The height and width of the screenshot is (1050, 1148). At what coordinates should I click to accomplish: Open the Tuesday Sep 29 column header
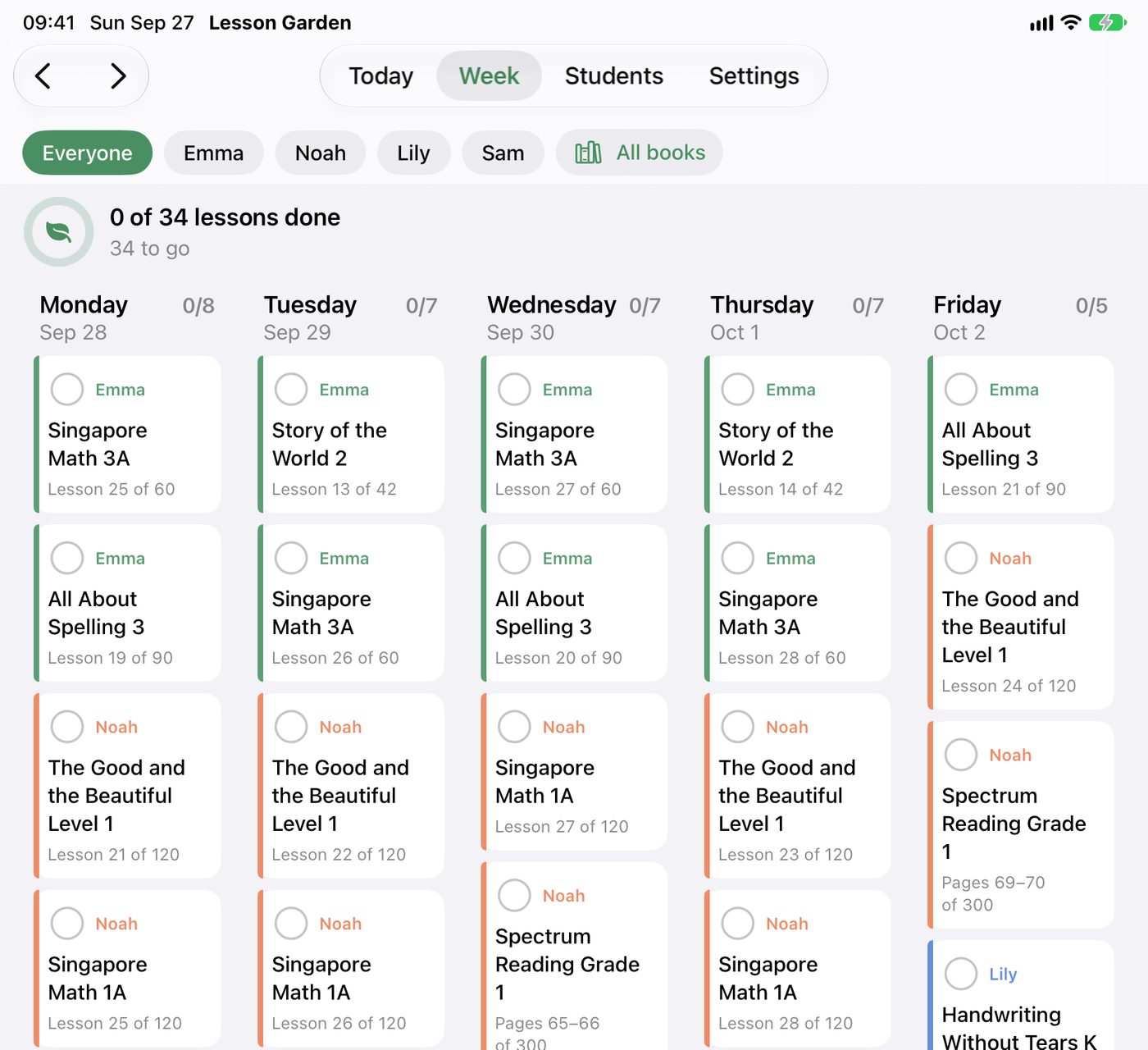point(350,317)
